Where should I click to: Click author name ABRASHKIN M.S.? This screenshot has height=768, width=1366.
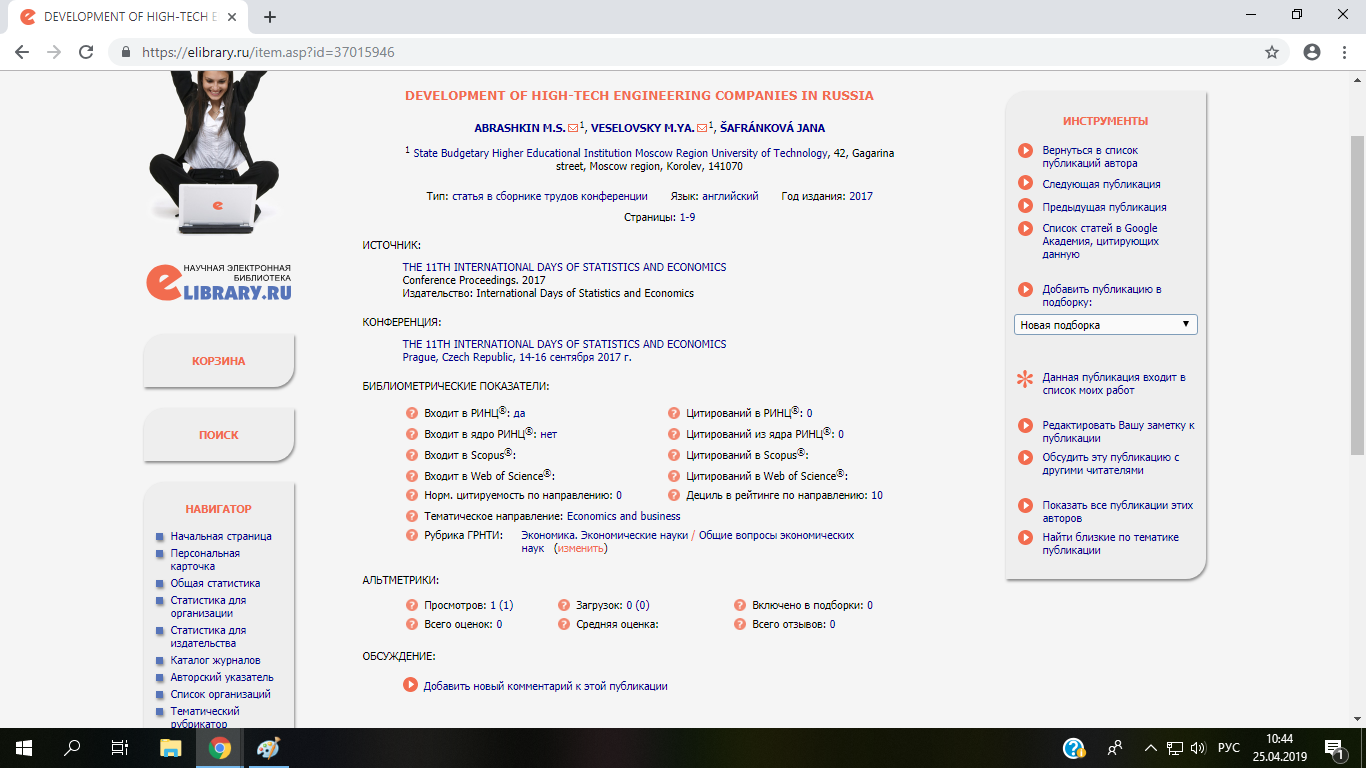point(520,128)
